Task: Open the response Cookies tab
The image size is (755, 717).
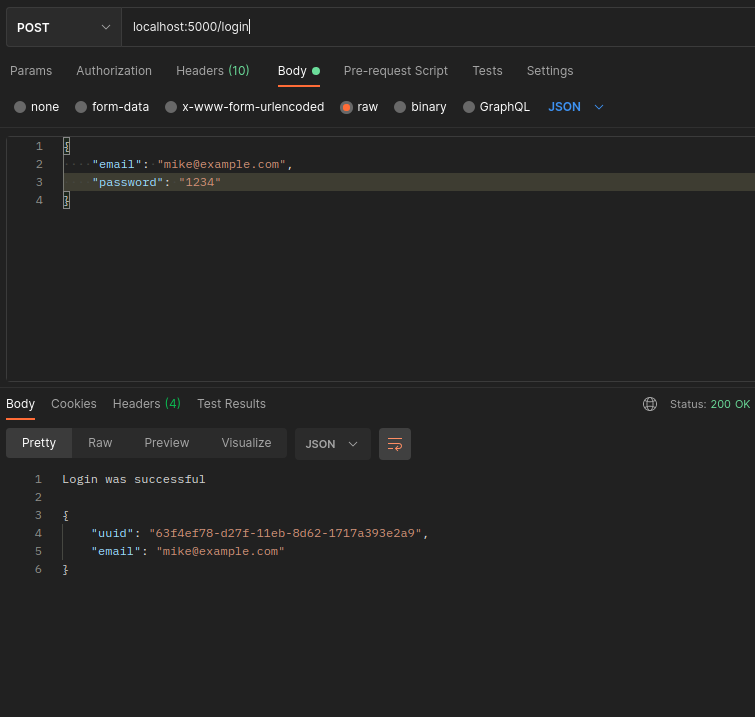Action: [x=74, y=404]
